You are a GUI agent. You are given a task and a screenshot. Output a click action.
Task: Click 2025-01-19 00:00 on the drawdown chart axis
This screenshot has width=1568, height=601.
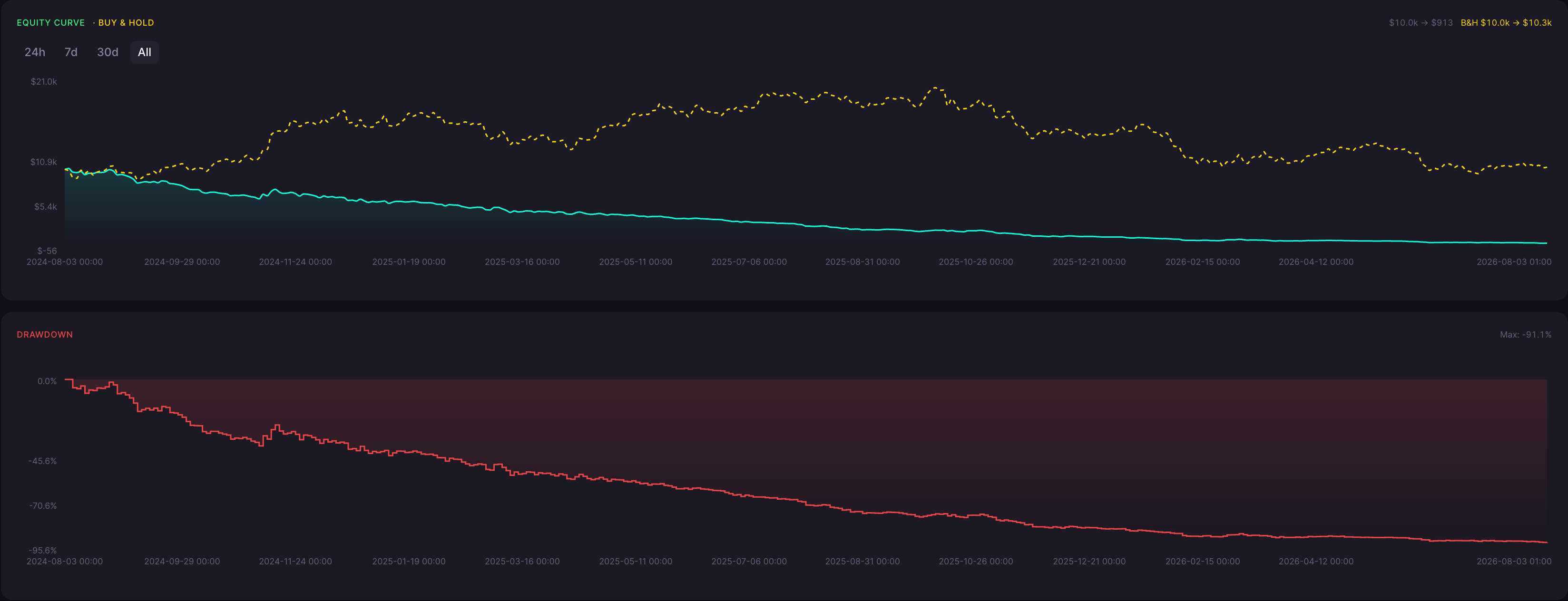click(409, 562)
